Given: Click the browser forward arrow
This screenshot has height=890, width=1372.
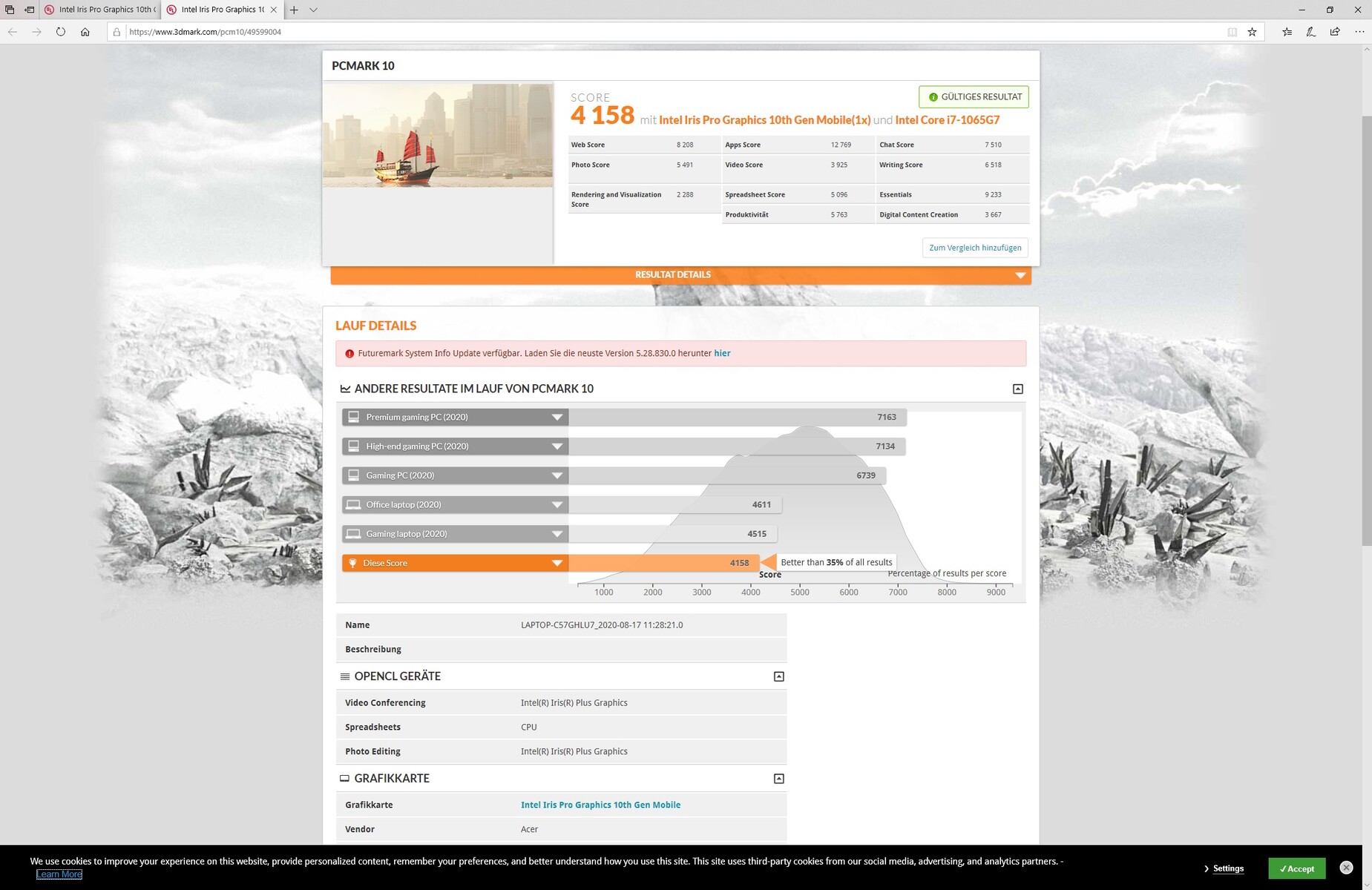Looking at the screenshot, I should point(36,32).
